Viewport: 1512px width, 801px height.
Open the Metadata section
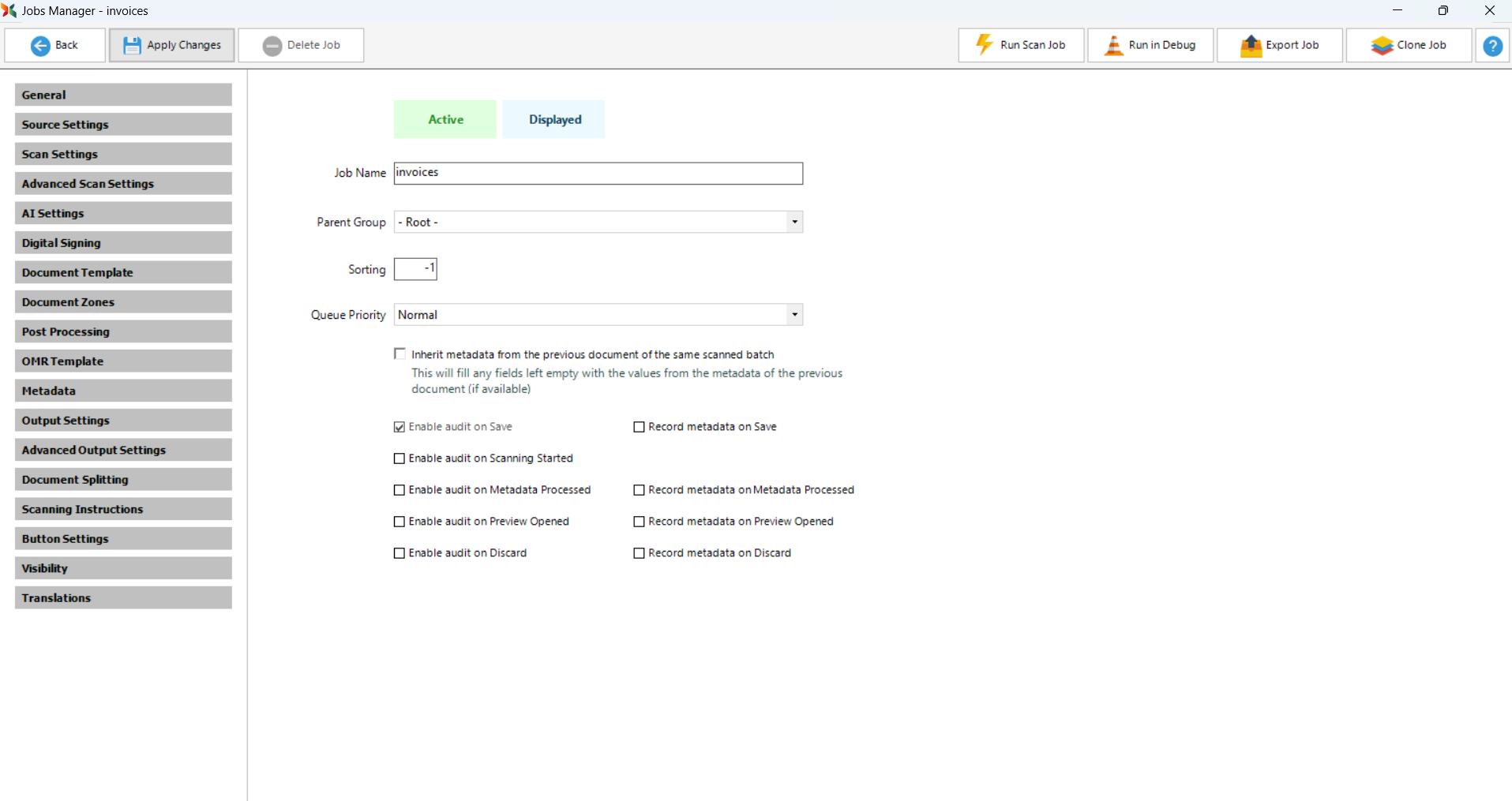click(x=123, y=391)
